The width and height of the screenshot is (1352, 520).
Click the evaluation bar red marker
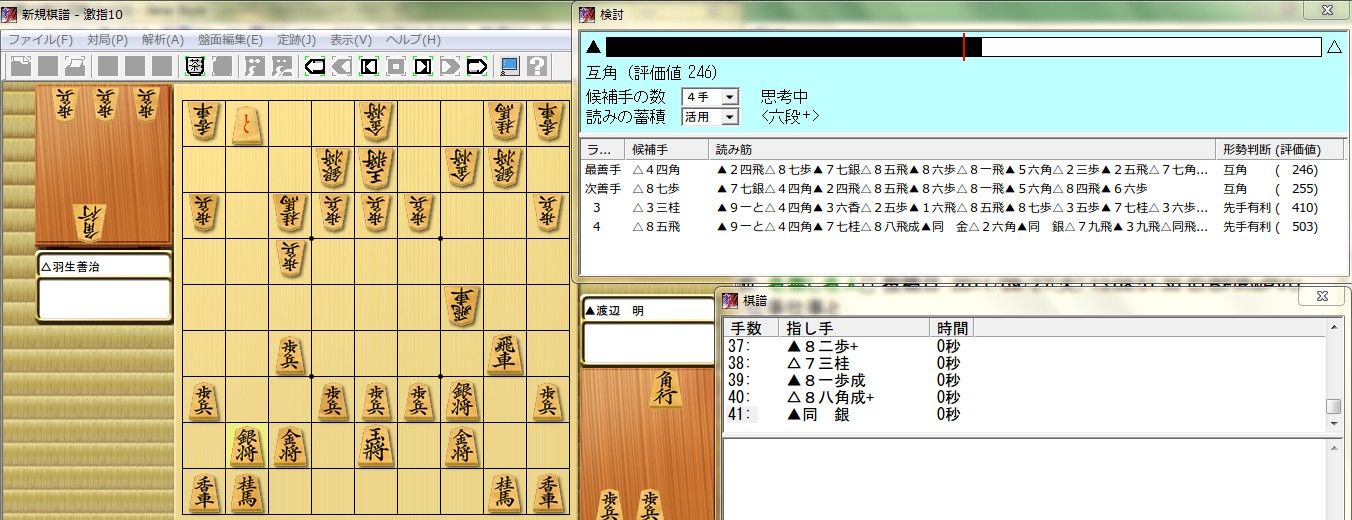point(964,47)
